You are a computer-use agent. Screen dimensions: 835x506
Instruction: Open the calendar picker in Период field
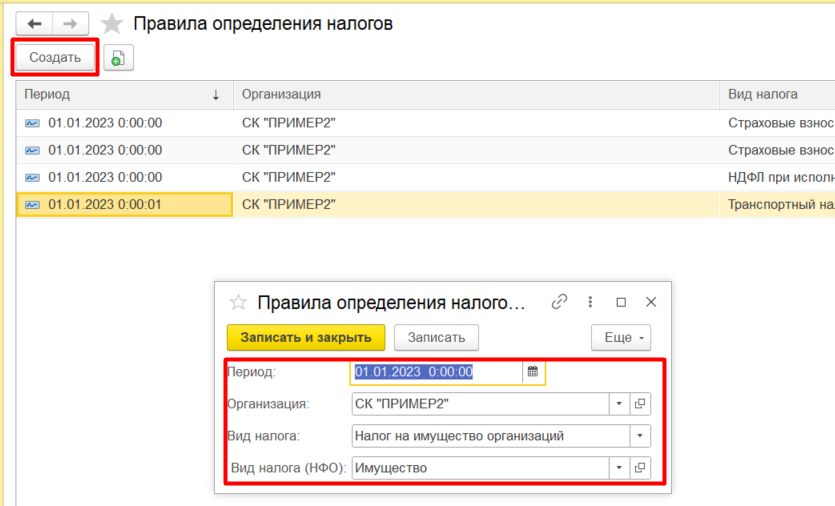(x=533, y=371)
